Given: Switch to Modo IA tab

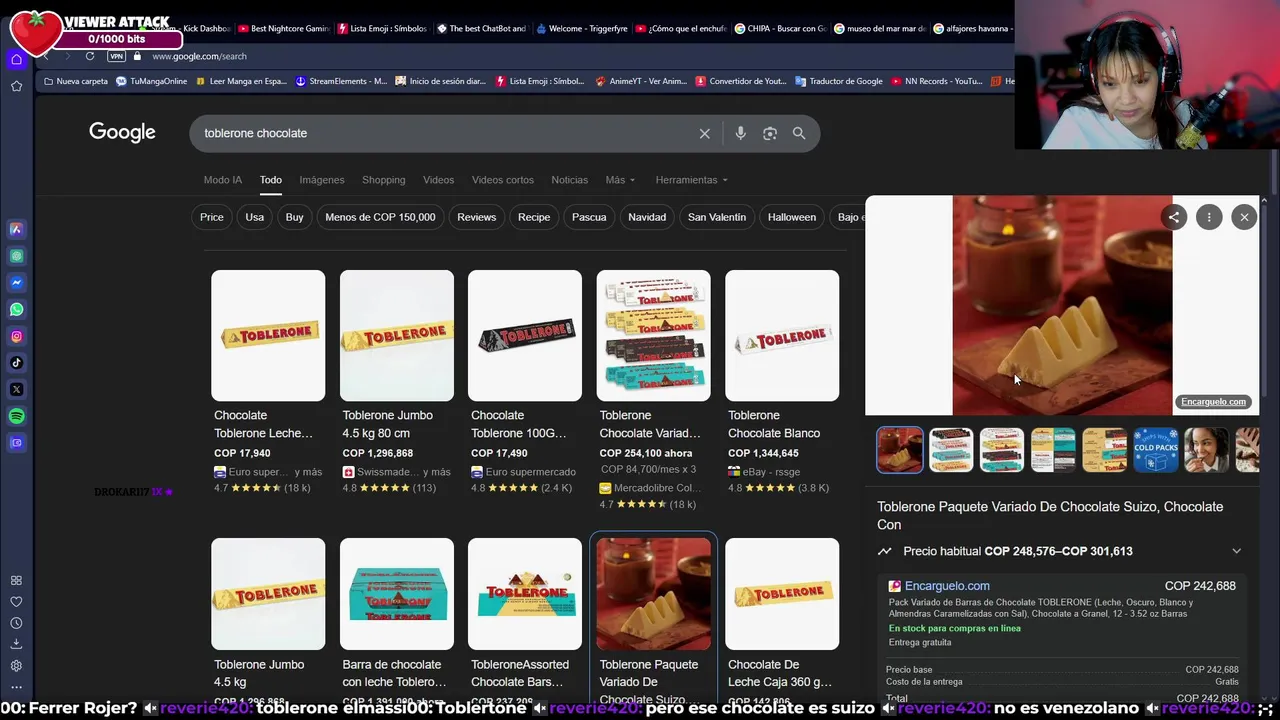Looking at the screenshot, I should (x=222, y=180).
